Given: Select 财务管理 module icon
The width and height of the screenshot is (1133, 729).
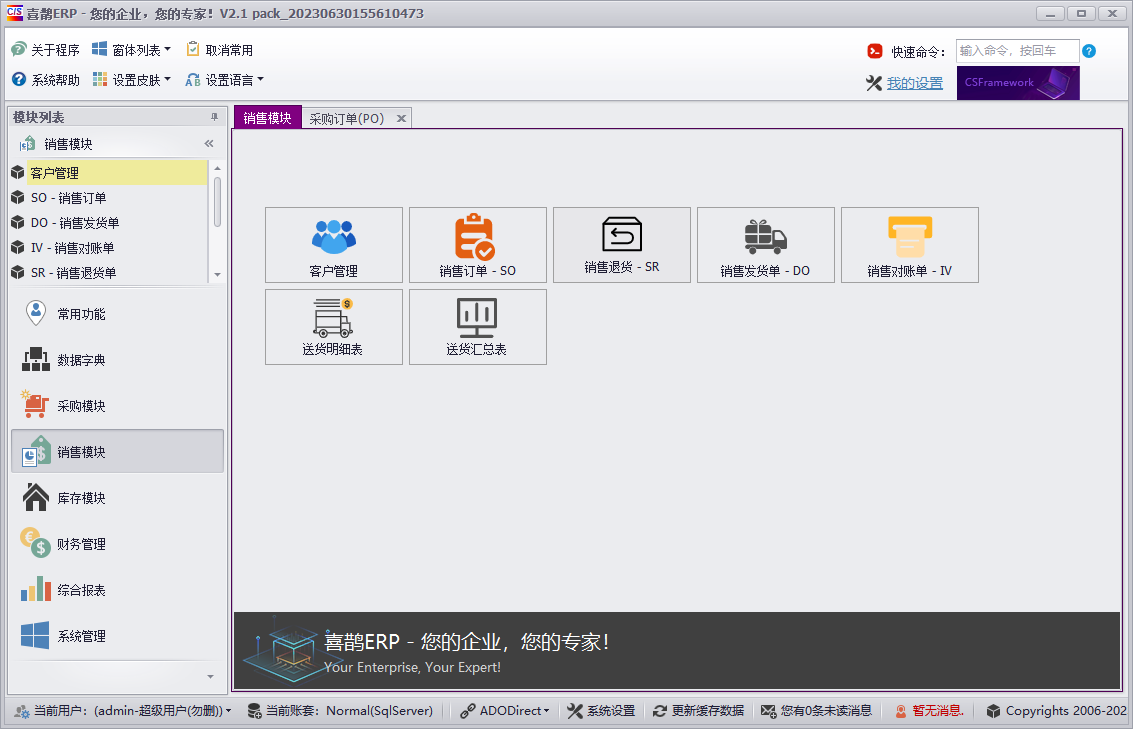Looking at the screenshot, I should 117,543.
